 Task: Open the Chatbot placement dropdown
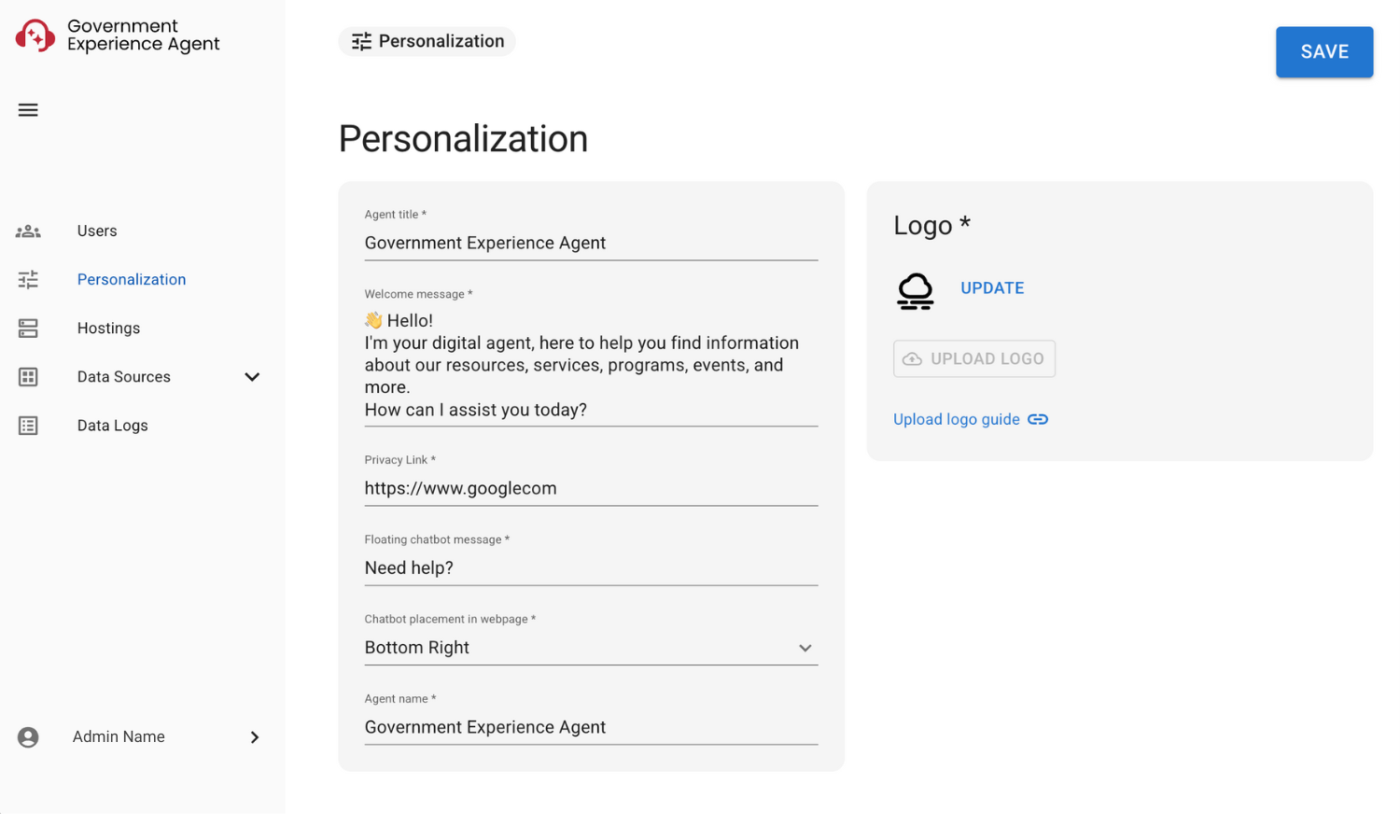point(591,648)
